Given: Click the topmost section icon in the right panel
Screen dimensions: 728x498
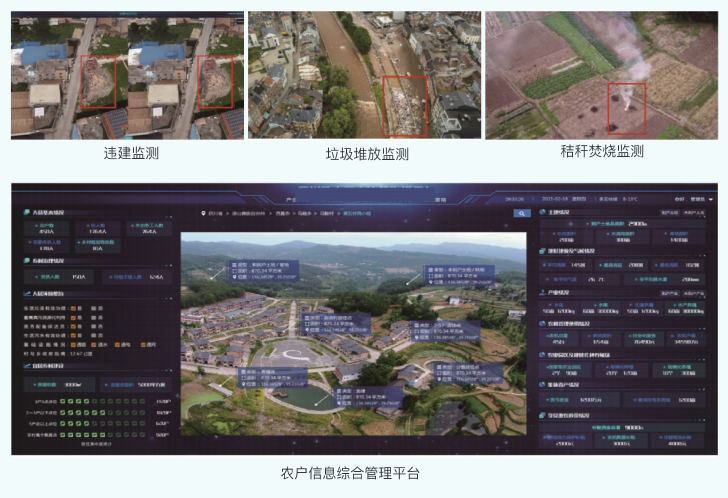Looking at the screenshot, I should (x=545, y=212).
